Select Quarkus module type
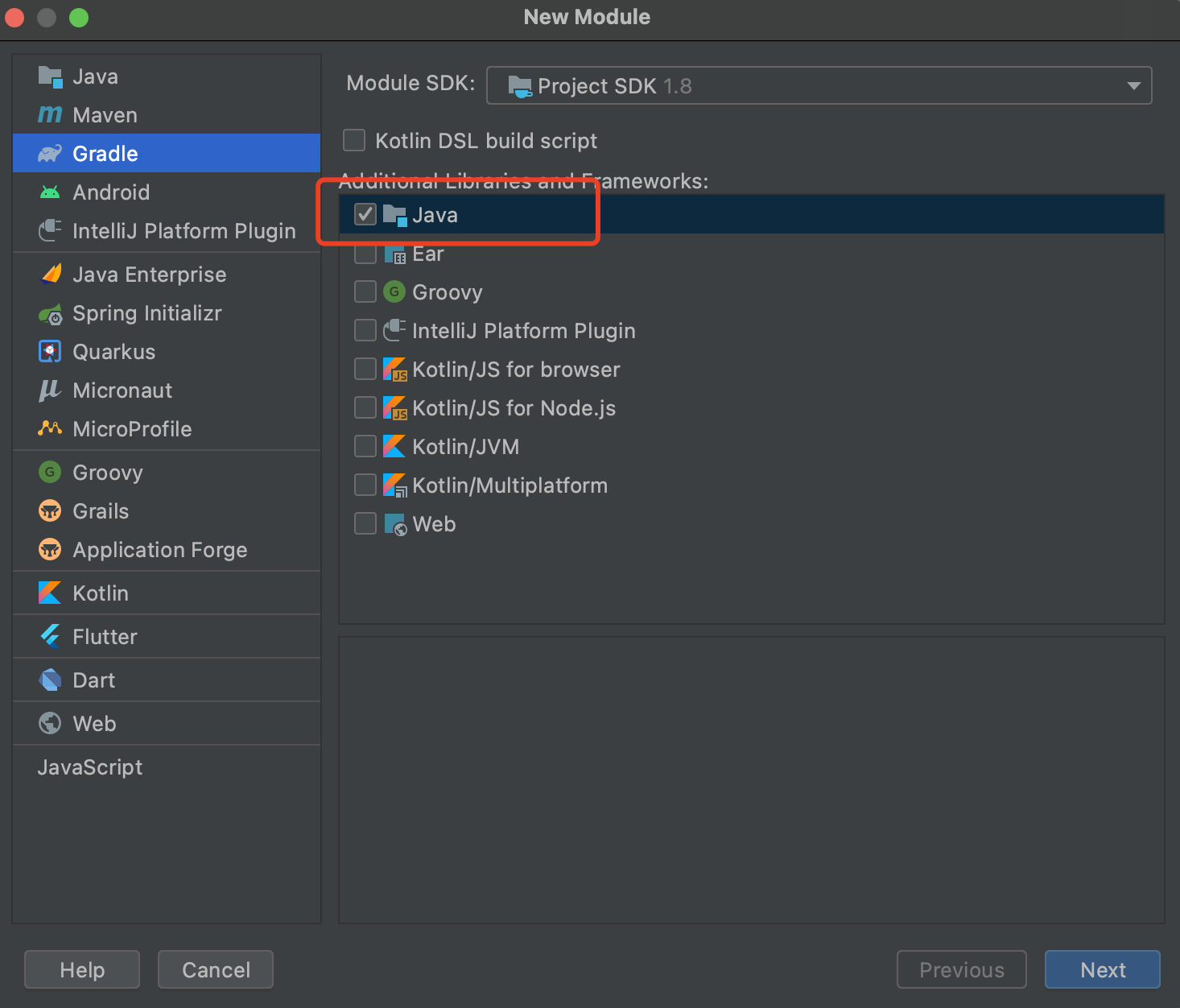 pyautogui.click(x=167, y=352)
